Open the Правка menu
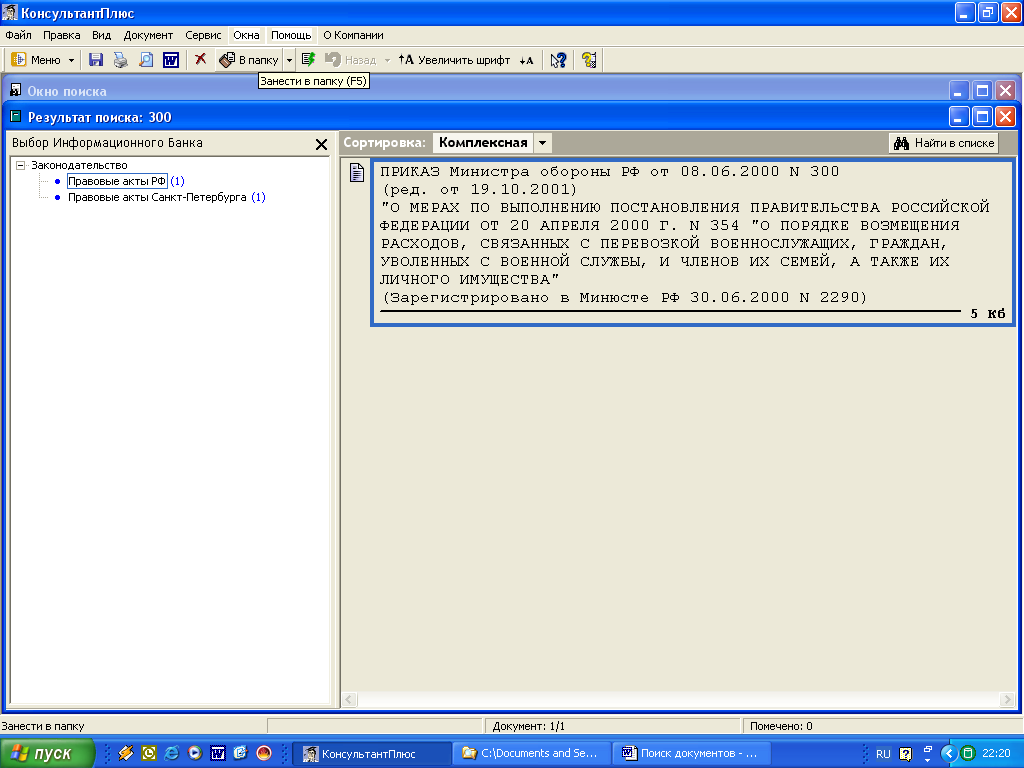1024x768 pixels. (x=61, y=35)
